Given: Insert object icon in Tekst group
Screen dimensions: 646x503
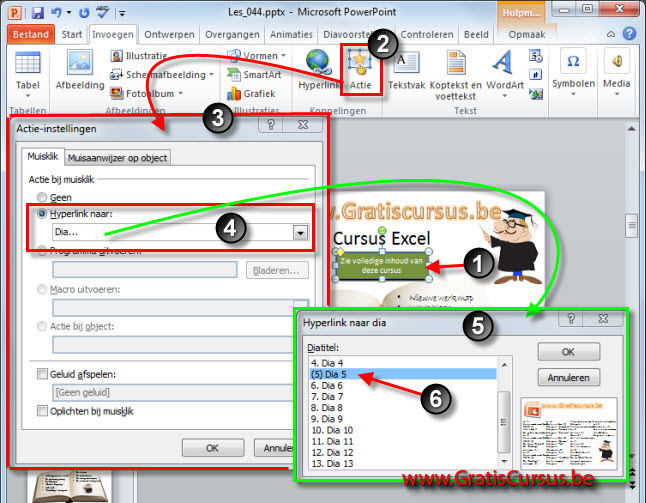Looking at the screenshot, I should pos(536,94).
